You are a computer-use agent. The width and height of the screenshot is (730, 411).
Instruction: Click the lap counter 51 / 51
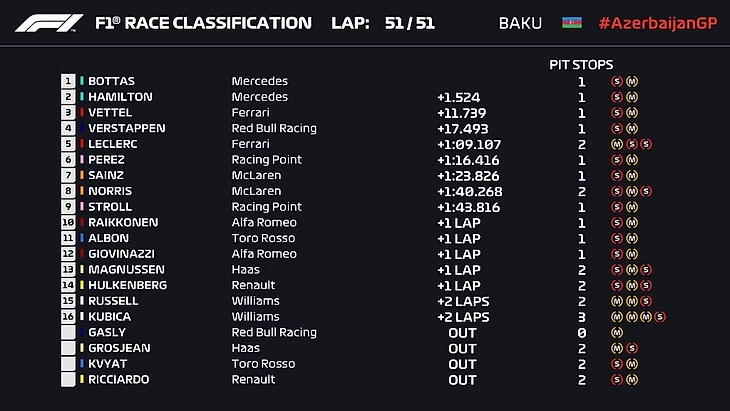[x=409, y=22]
